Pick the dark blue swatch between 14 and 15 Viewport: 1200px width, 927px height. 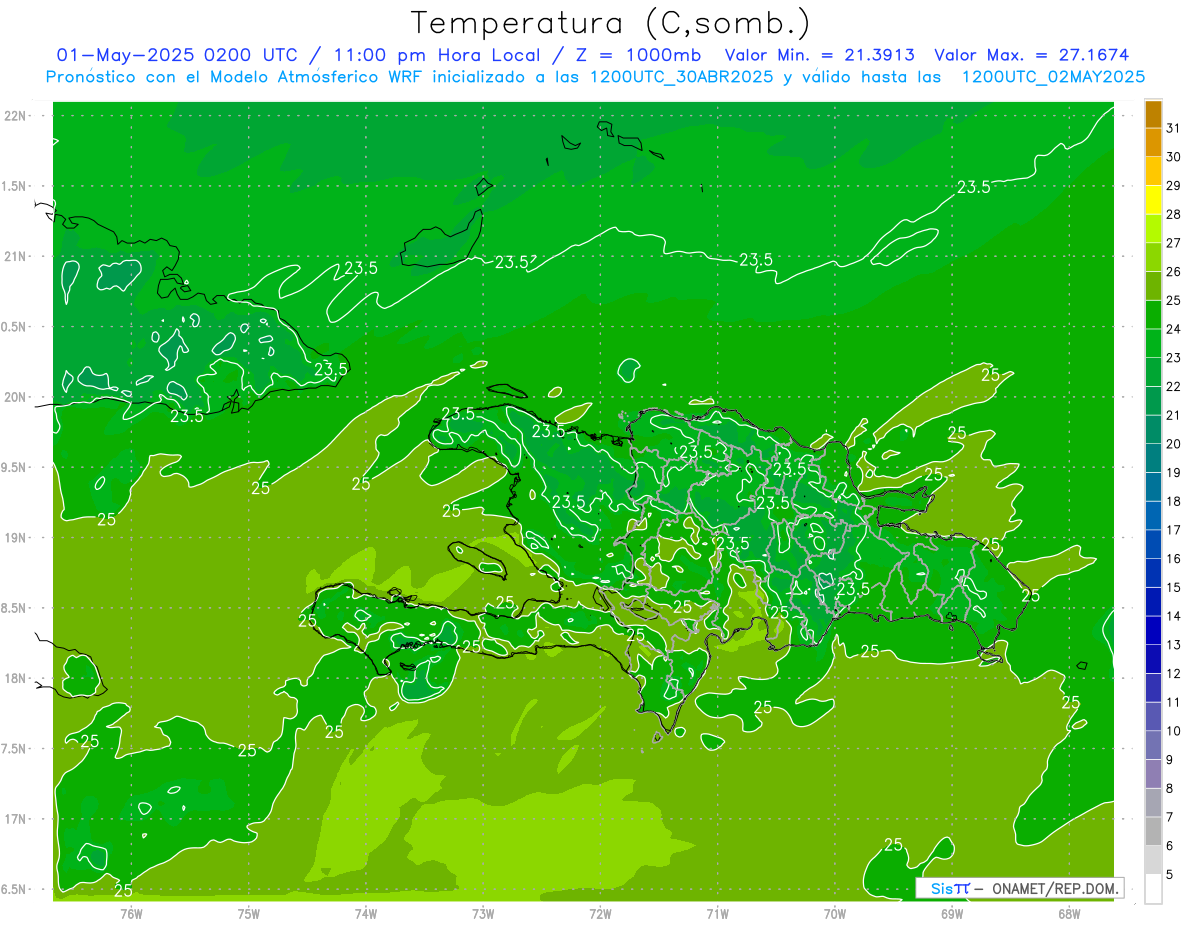point(1153,602)
